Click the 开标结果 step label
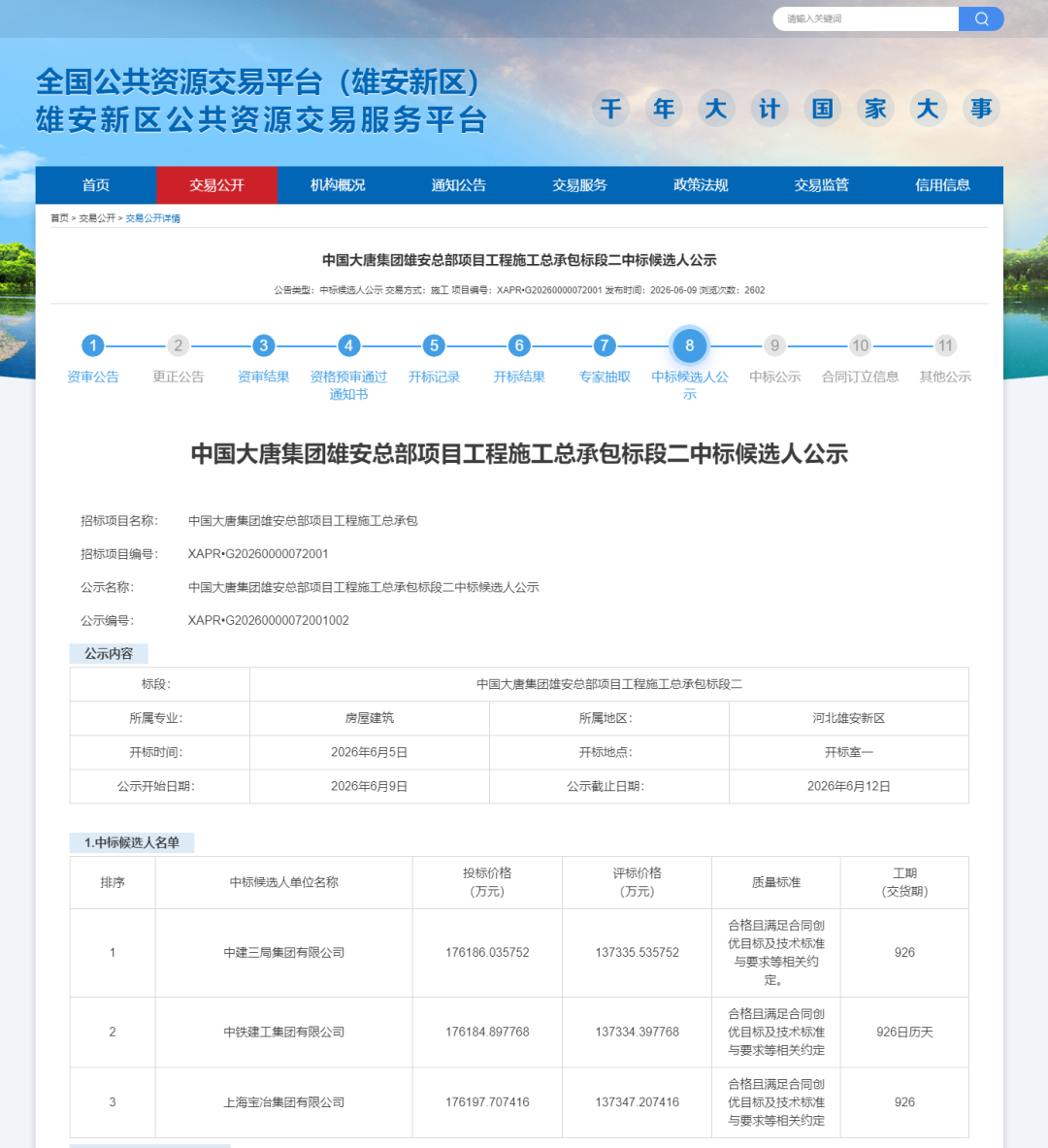Image resolution: width=1048 pixels, height=1148 pixels. pyautogui.click(x=519, y=377)
